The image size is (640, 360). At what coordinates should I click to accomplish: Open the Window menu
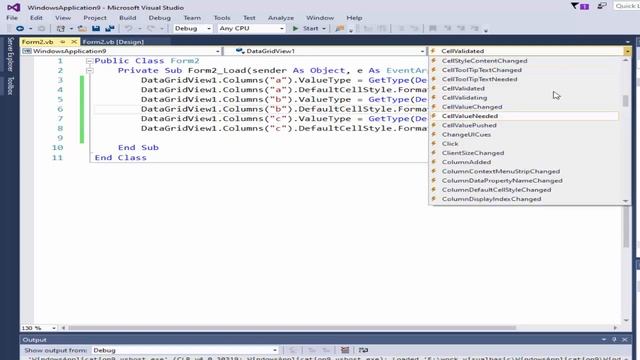pyautogui.click(x=320, y=18)
